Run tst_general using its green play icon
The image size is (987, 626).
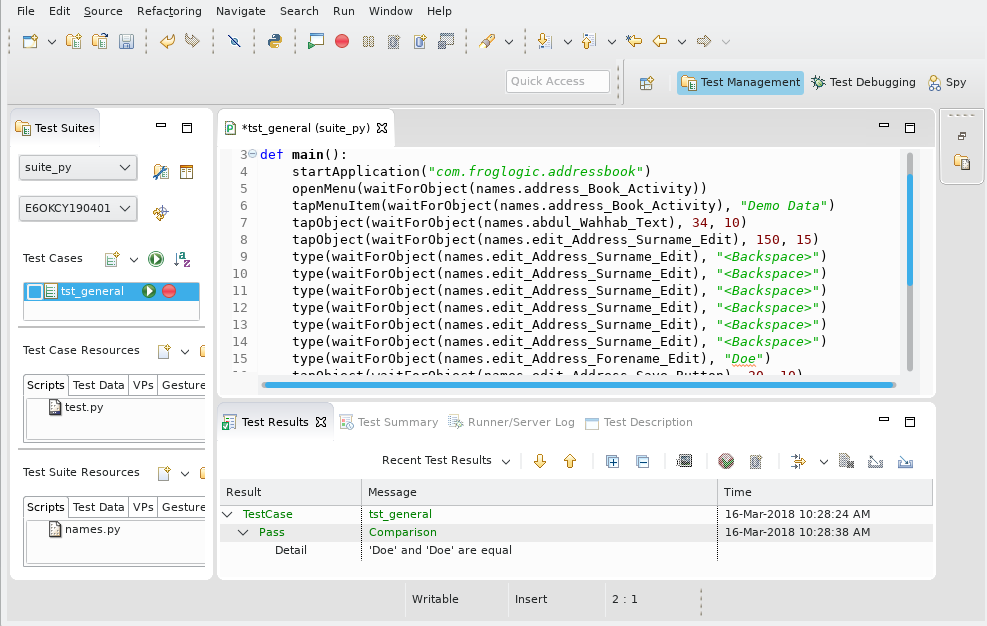(149, 291)
